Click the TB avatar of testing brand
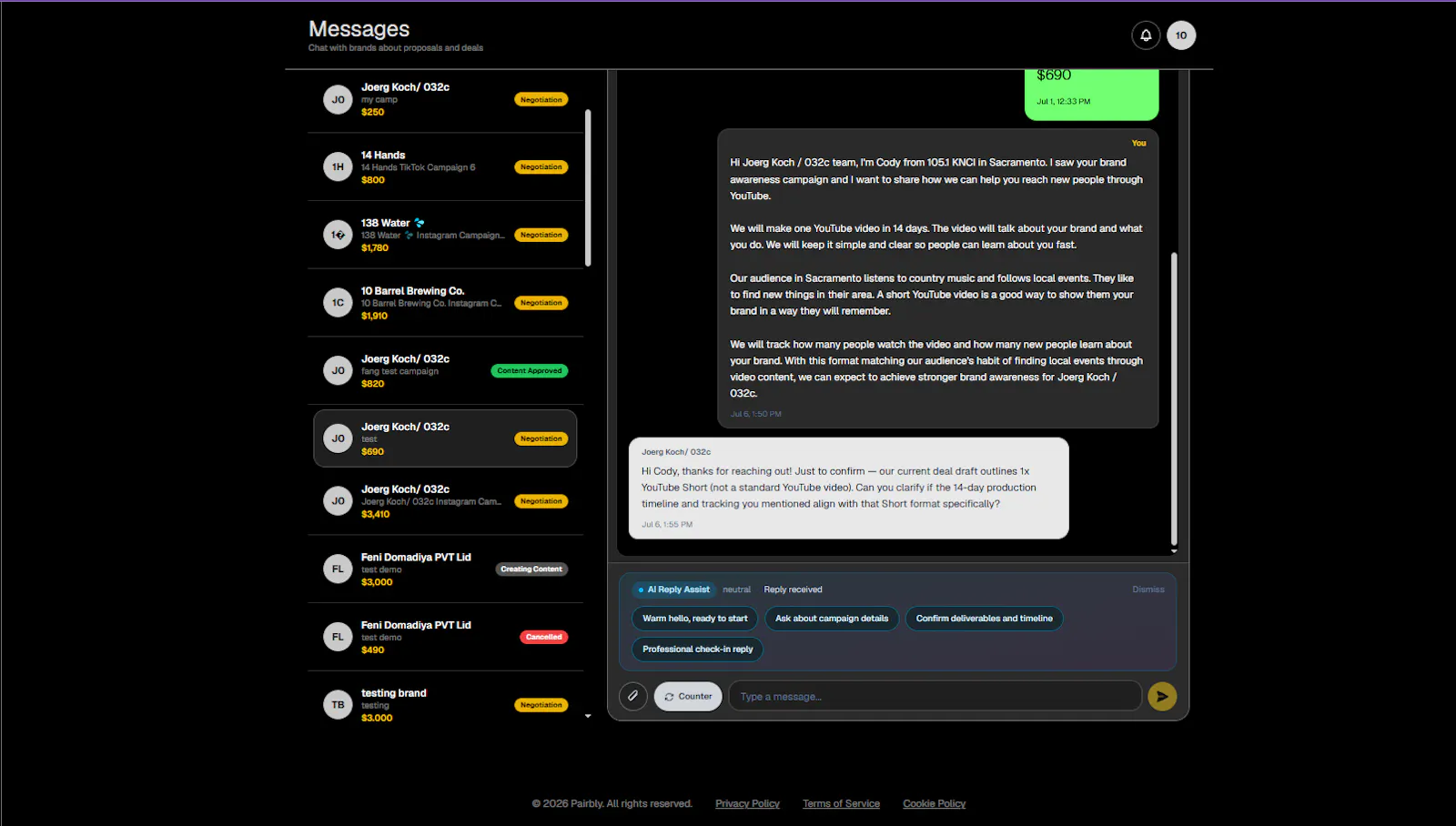This screenshot has height=826, width=1456. [338, 705]
